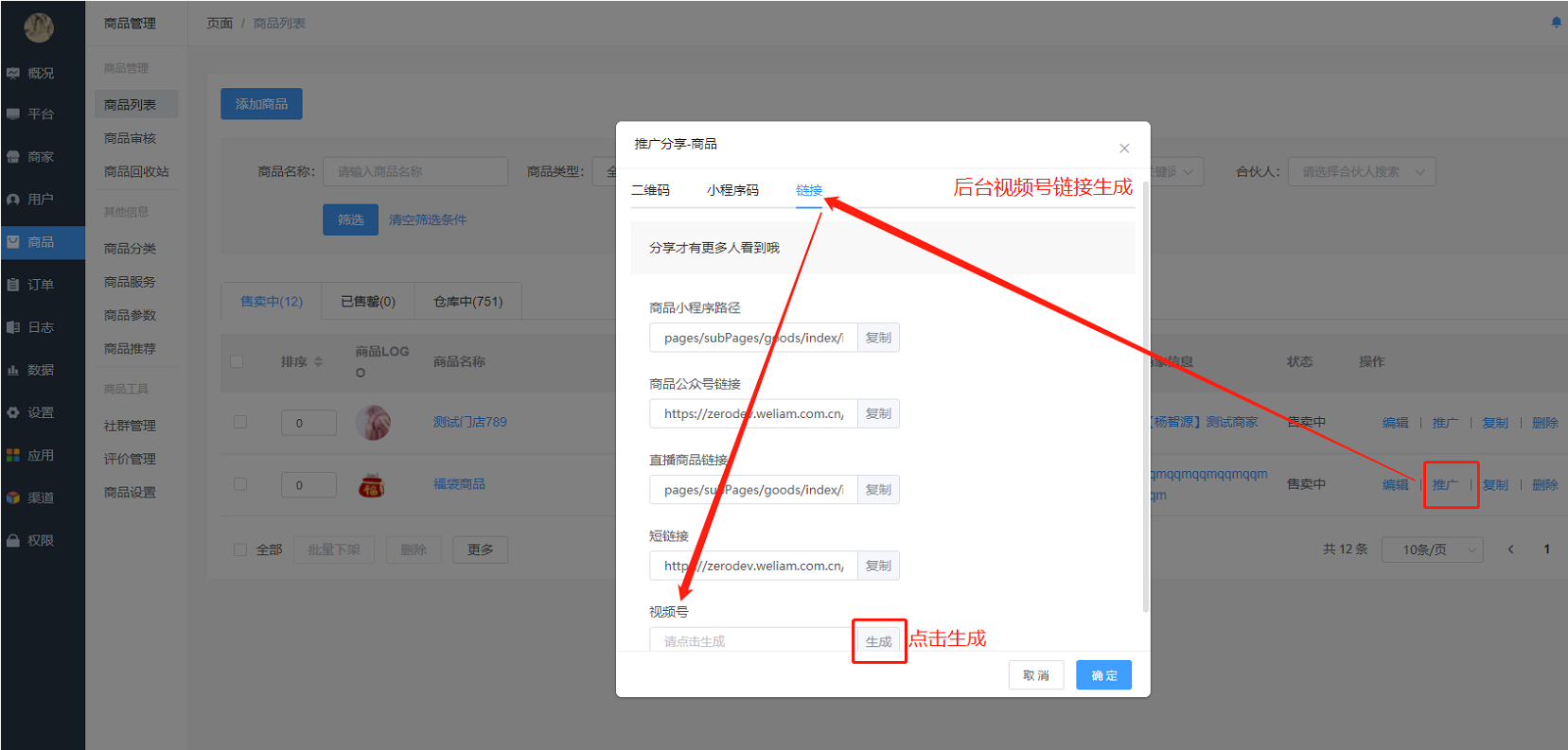Click the 福袋商品 product logo thumbnail

[371, 484]
